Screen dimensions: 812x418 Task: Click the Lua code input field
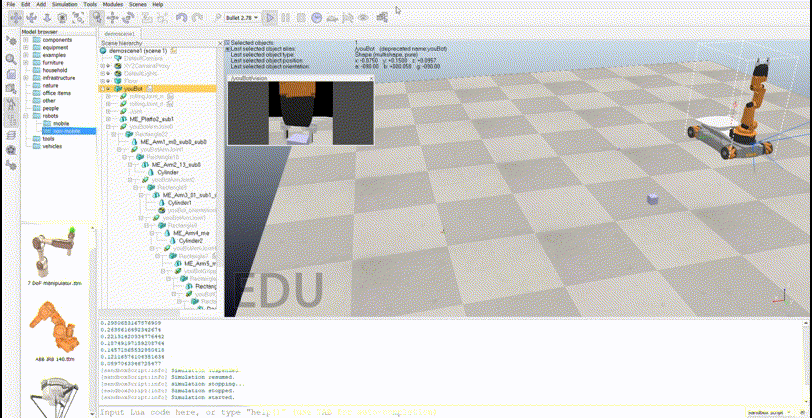point(400,412)
